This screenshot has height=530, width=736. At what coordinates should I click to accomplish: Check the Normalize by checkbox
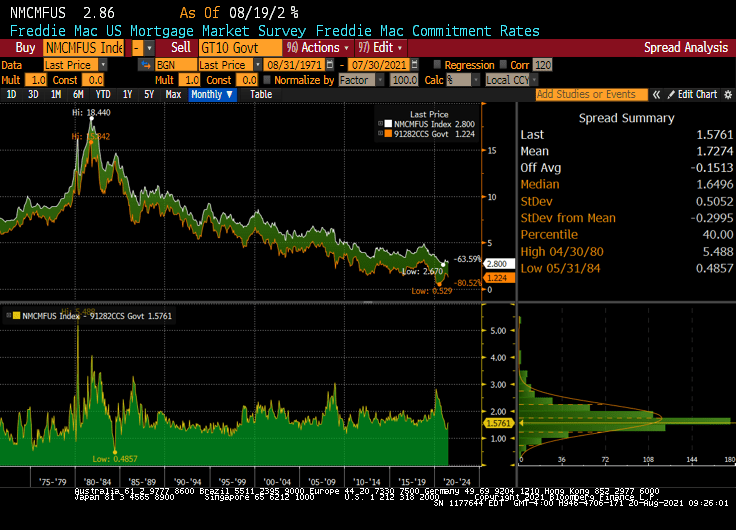[266, 80]
